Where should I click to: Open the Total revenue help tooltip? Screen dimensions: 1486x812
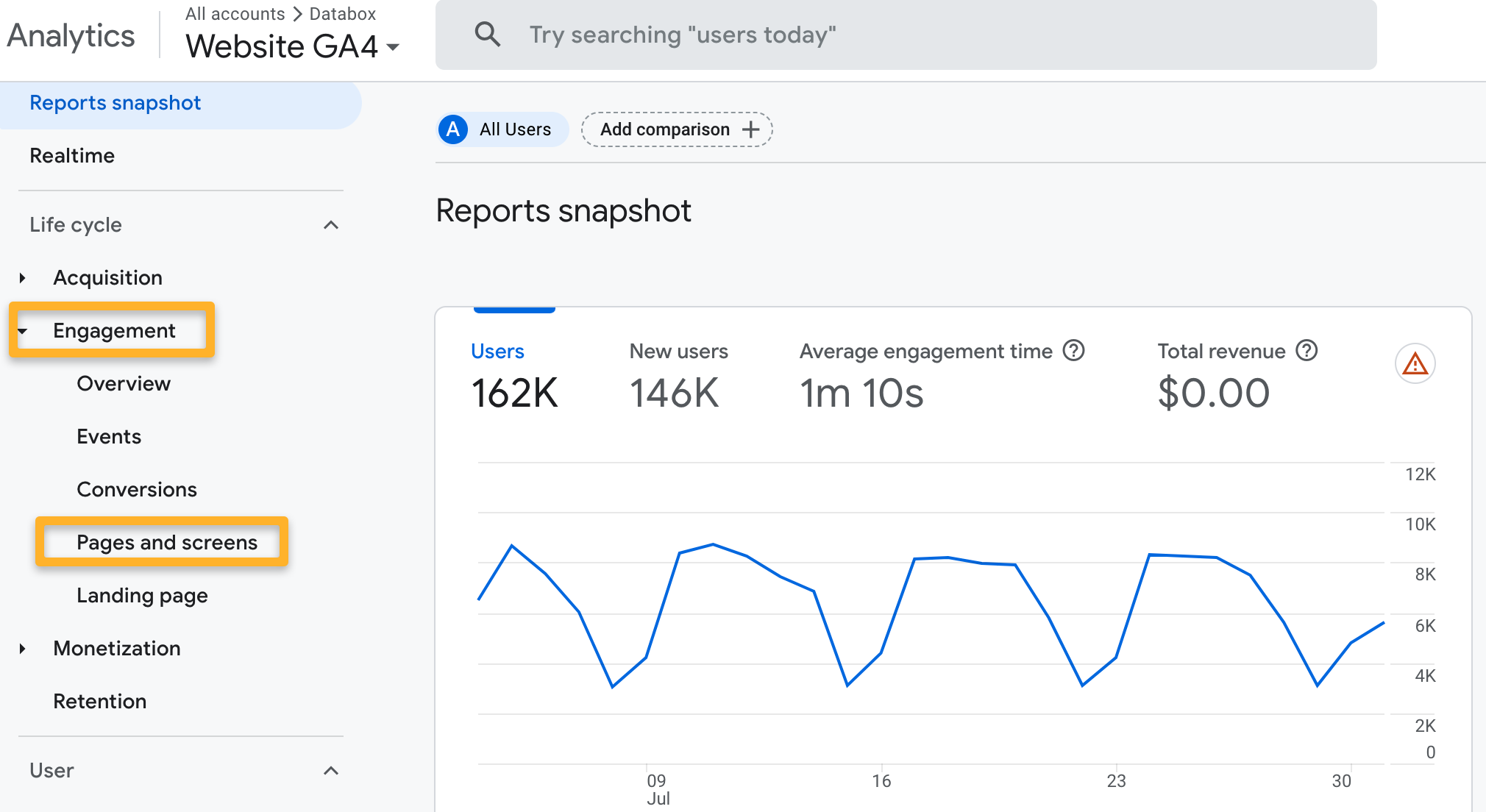[1307, 351]
